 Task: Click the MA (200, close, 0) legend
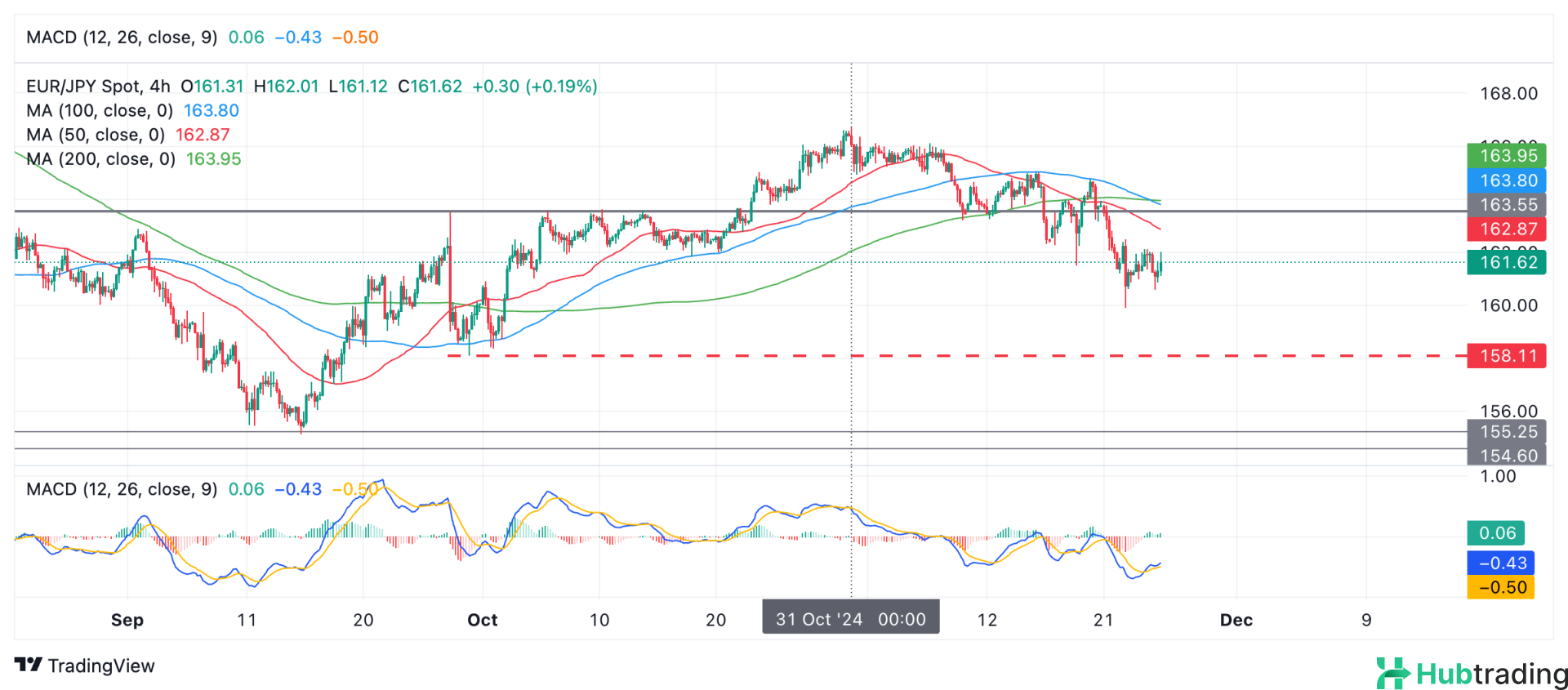[x=100, y=159]
